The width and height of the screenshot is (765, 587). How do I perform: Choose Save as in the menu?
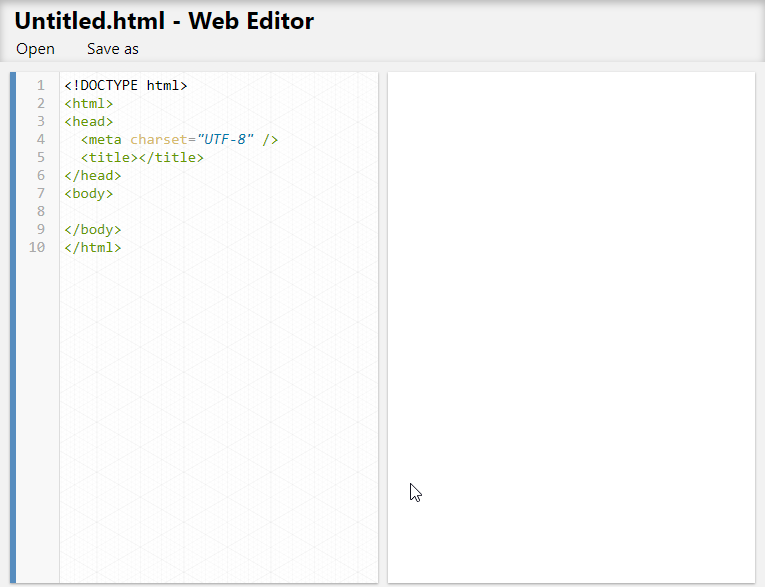[x=113, y=49]
